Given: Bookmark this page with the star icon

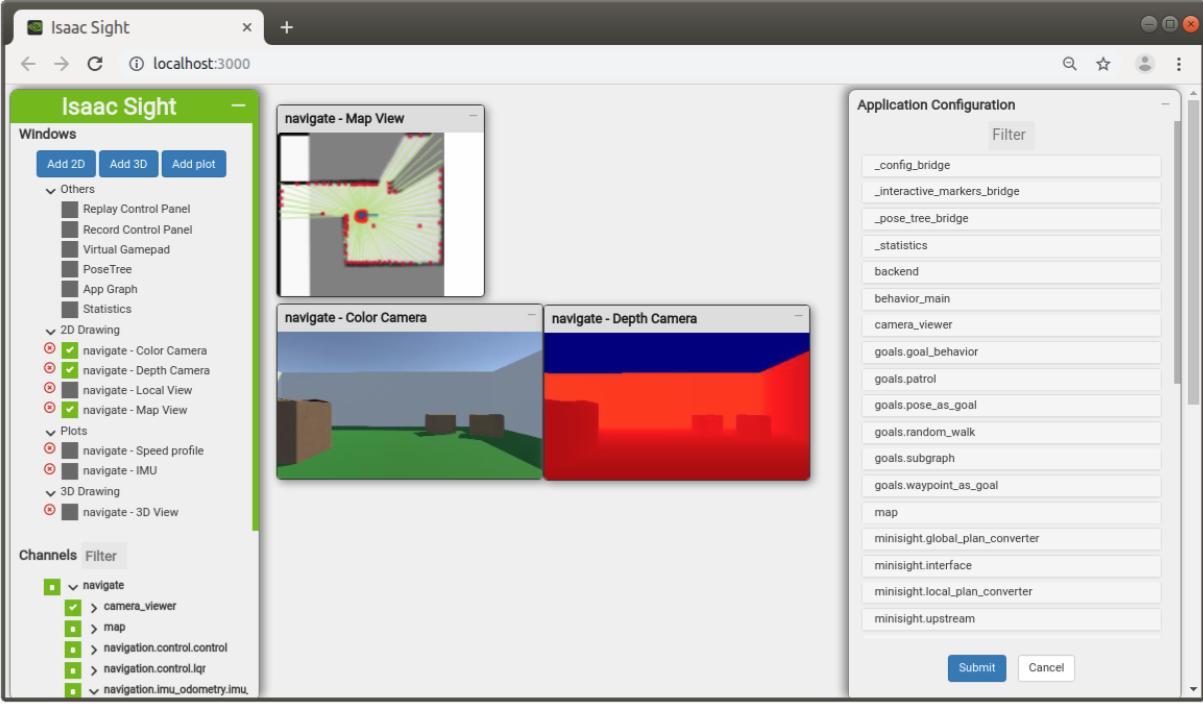Looking at the screenshot, I should [1104, 64].
